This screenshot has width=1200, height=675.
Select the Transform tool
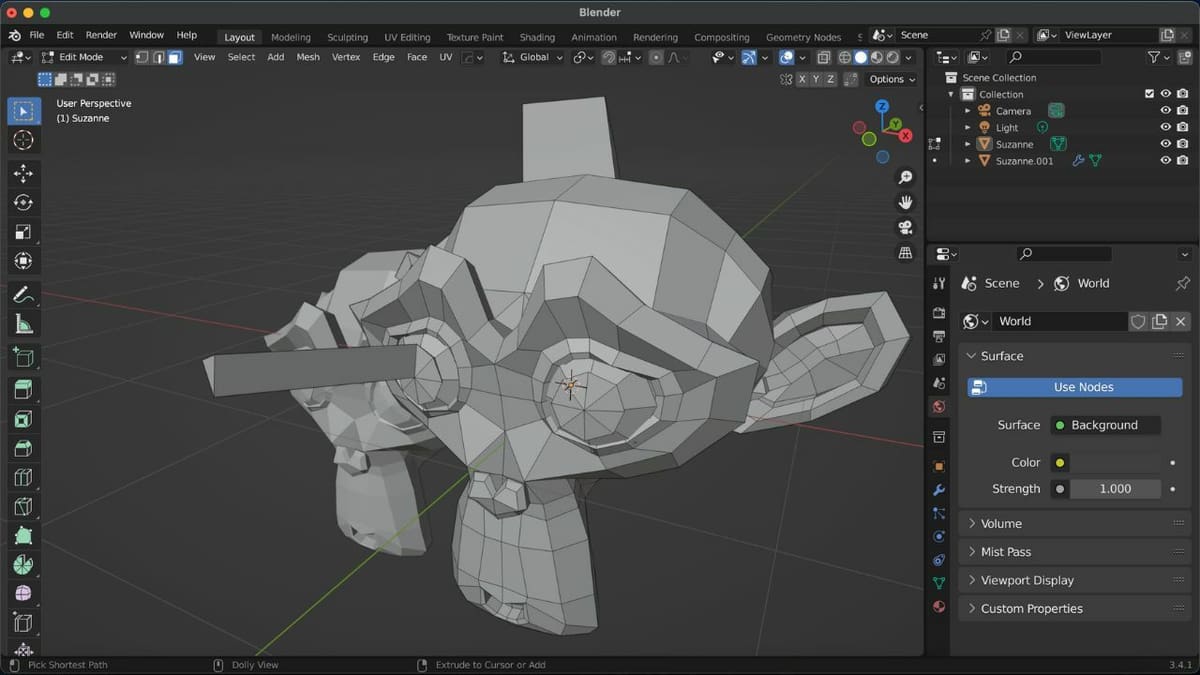24,261
